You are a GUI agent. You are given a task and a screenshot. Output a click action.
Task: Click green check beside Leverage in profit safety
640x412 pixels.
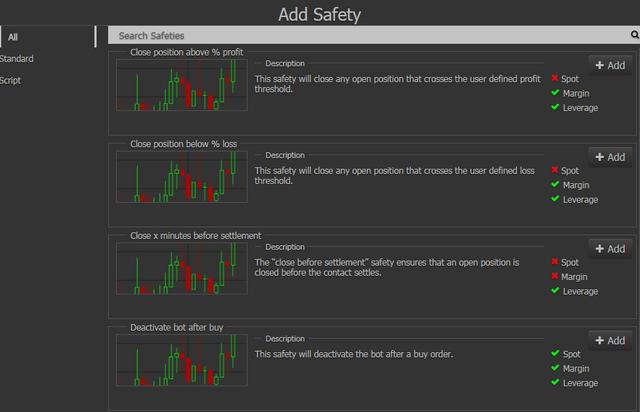coord(555,107)
